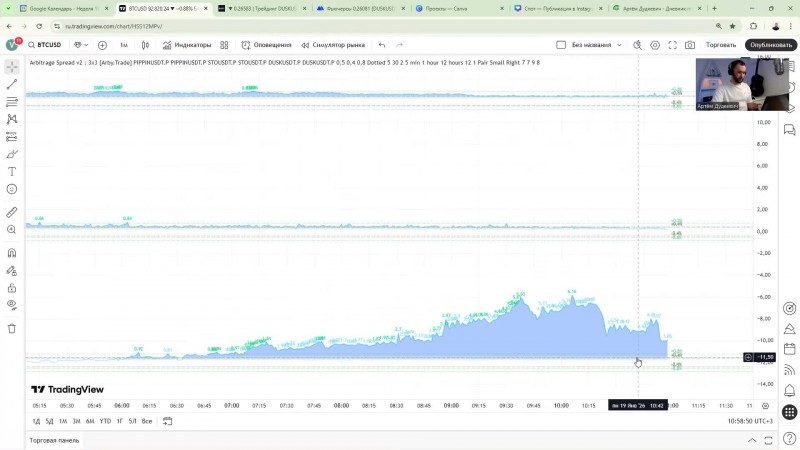The width and height of the screenshot is (800, 450).
Task: Open the products grid round icon
Action: coord(789,412)
